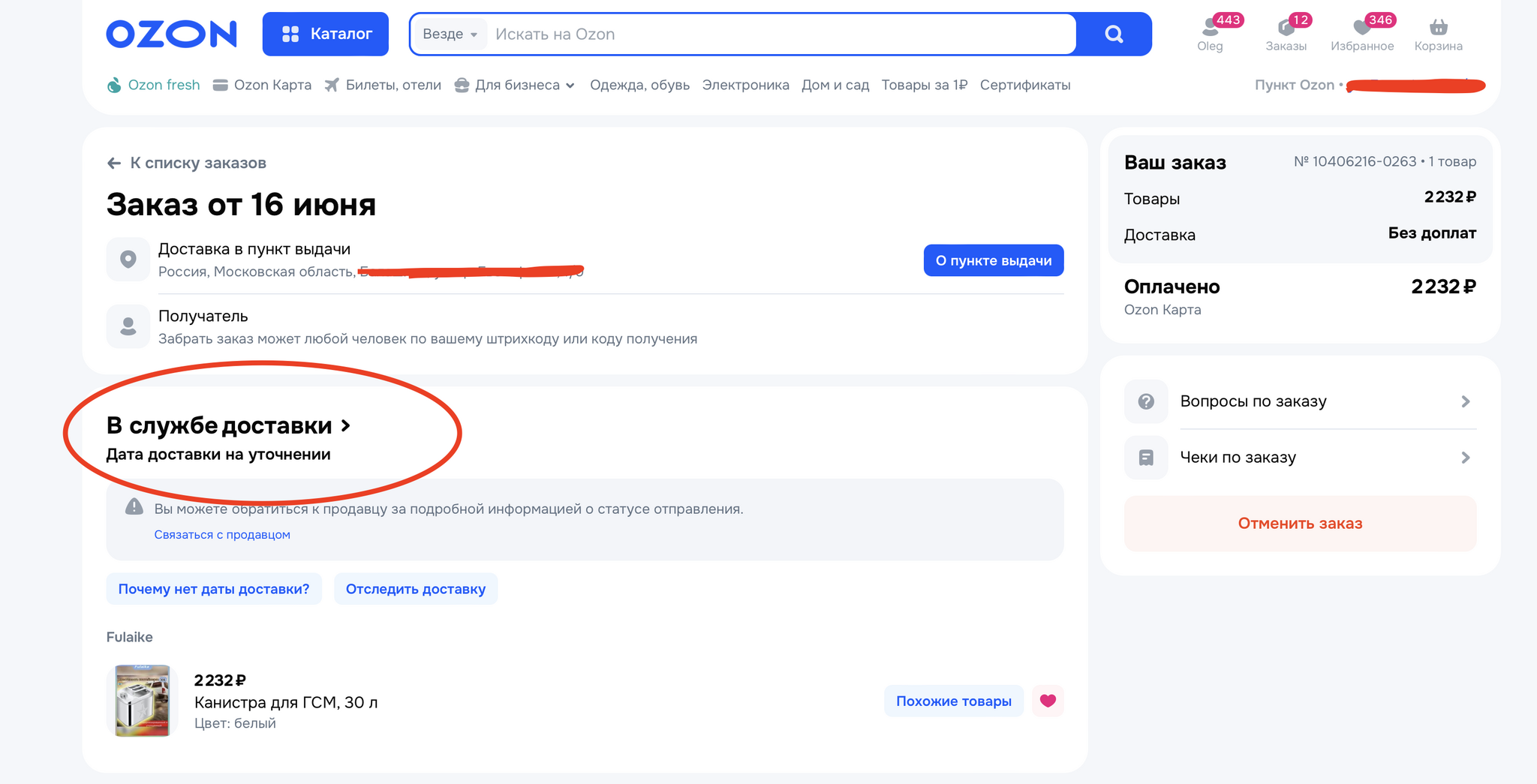The height and width of the screenshot is (784, 1537).
Task: Click the OZON logo
Action: [171, 34]
